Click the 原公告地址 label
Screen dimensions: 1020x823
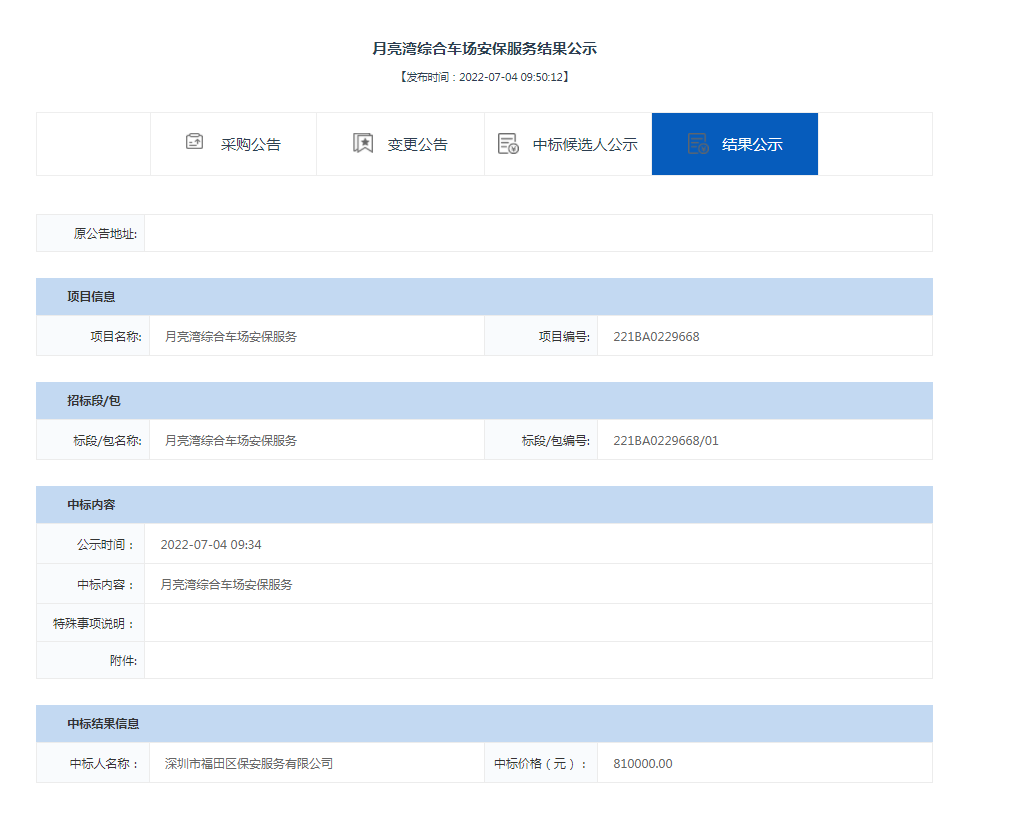pos(105,234)
